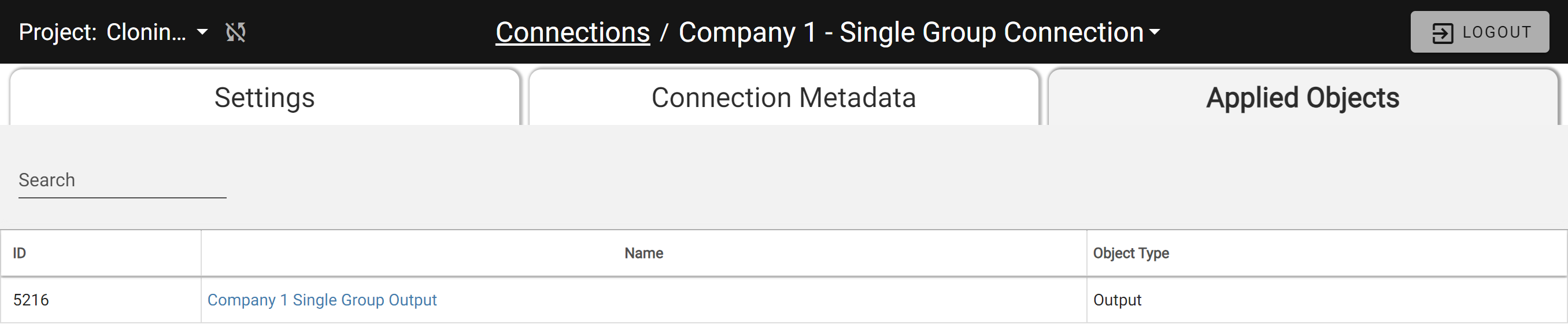Select the row cell with ID 5216
This screenshot has height=328, width=1568.
click(101, 300)
